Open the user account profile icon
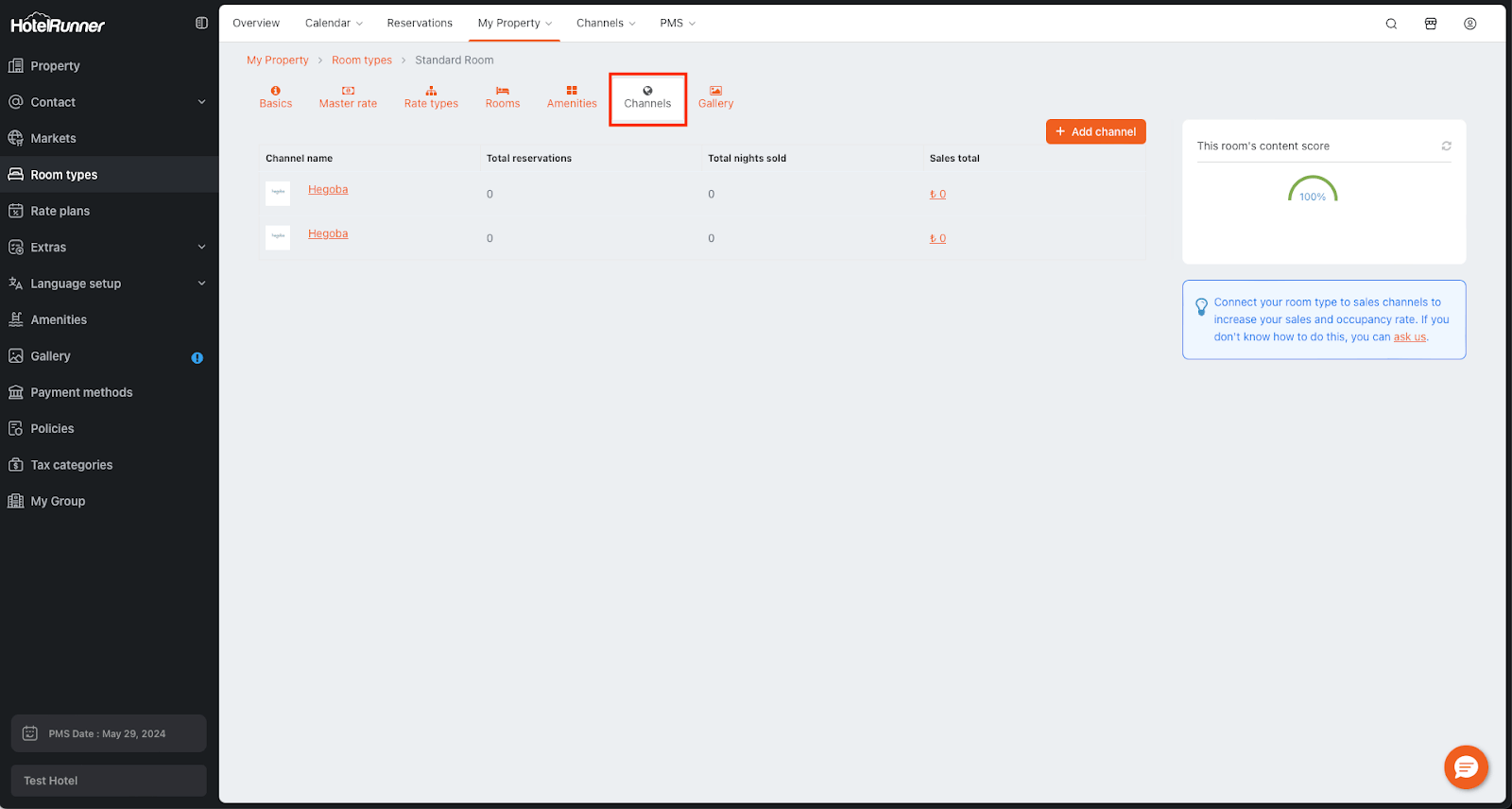This screenshot has width=1512, height=809. (1469, 24)
